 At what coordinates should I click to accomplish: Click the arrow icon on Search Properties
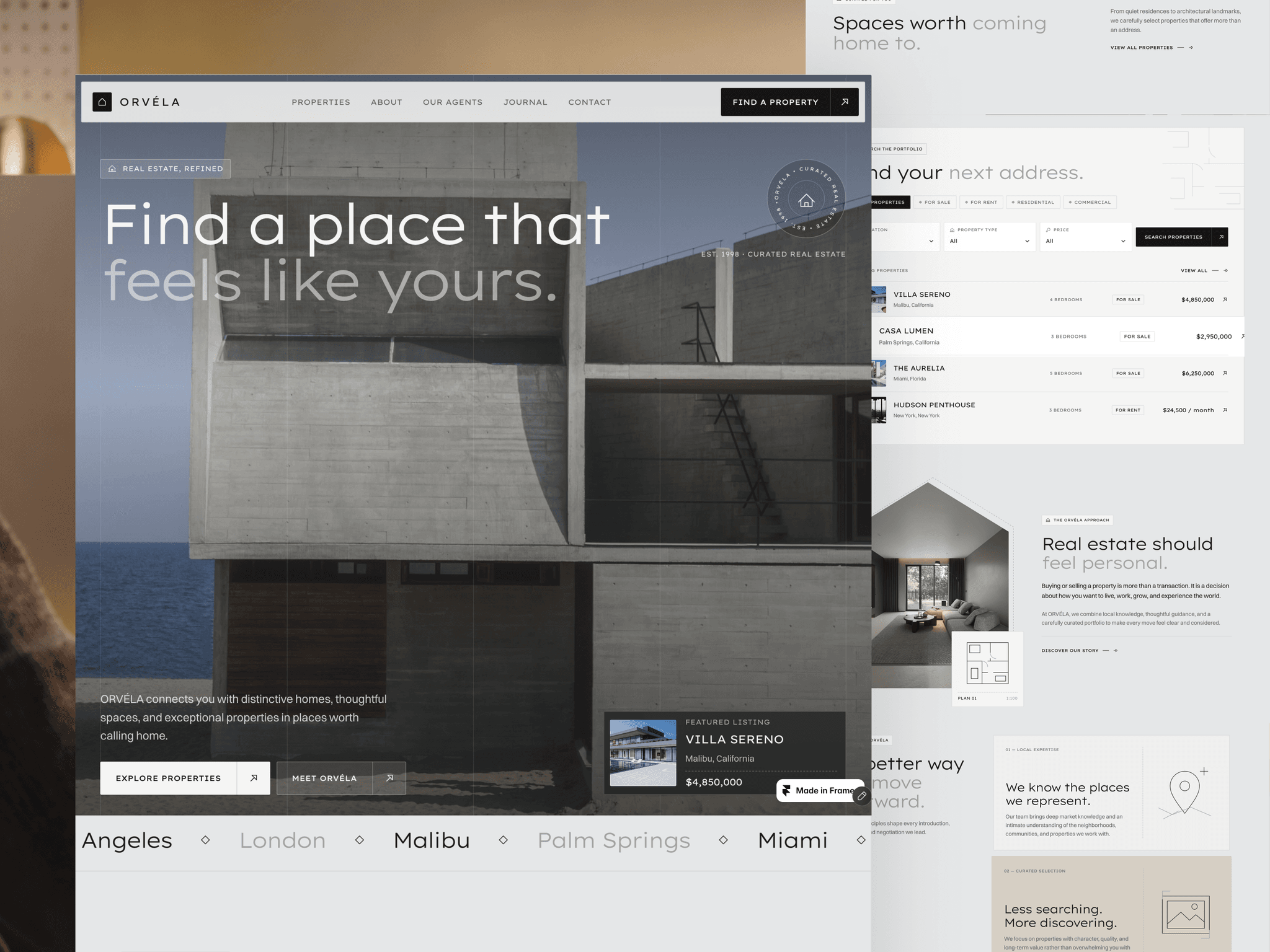click(x=1220, y=237)
